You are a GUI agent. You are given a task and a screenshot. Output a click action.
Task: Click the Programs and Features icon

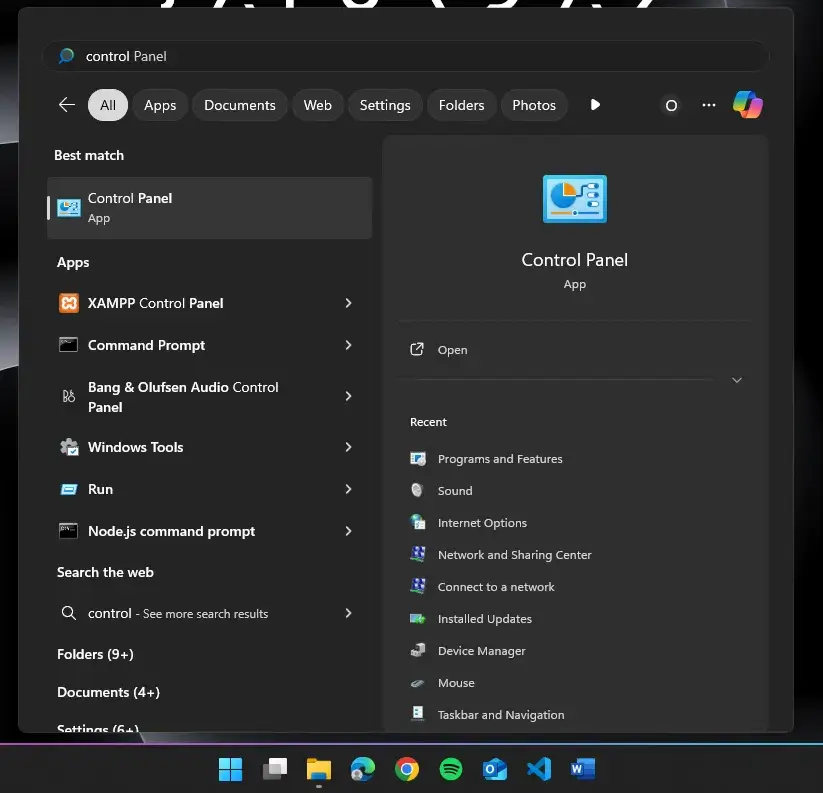pos(418,459)
